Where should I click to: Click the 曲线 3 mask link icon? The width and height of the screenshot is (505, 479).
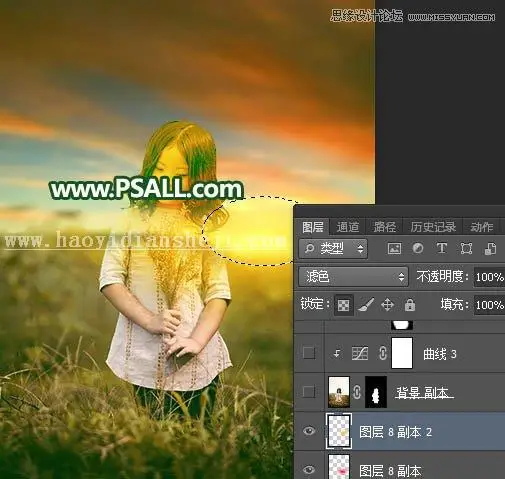tap(383, 353)
